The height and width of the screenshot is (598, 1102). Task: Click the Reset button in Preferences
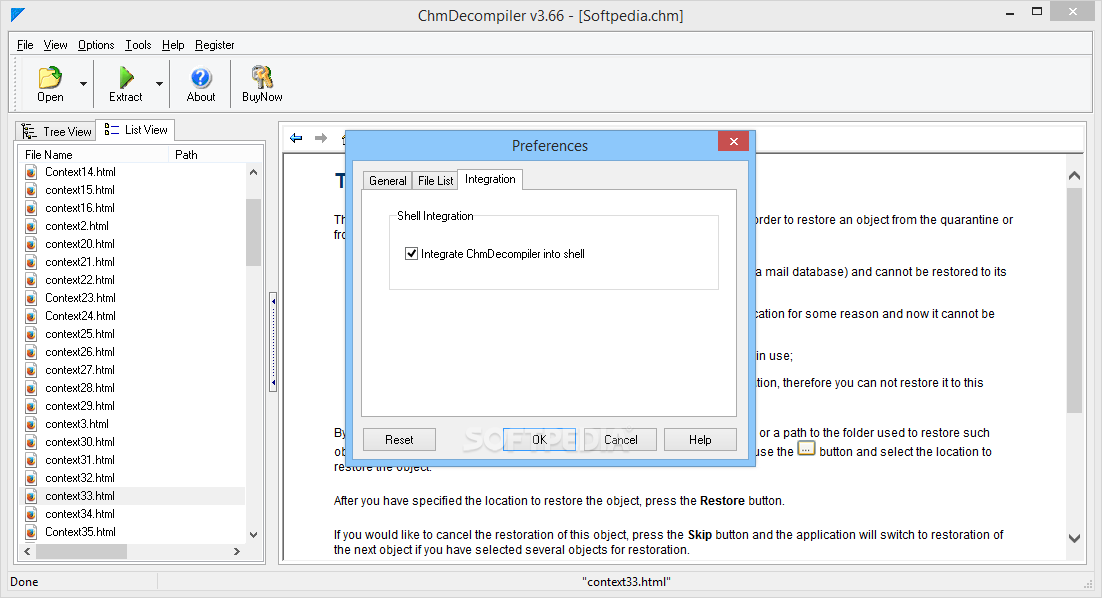tap(399, 440)
